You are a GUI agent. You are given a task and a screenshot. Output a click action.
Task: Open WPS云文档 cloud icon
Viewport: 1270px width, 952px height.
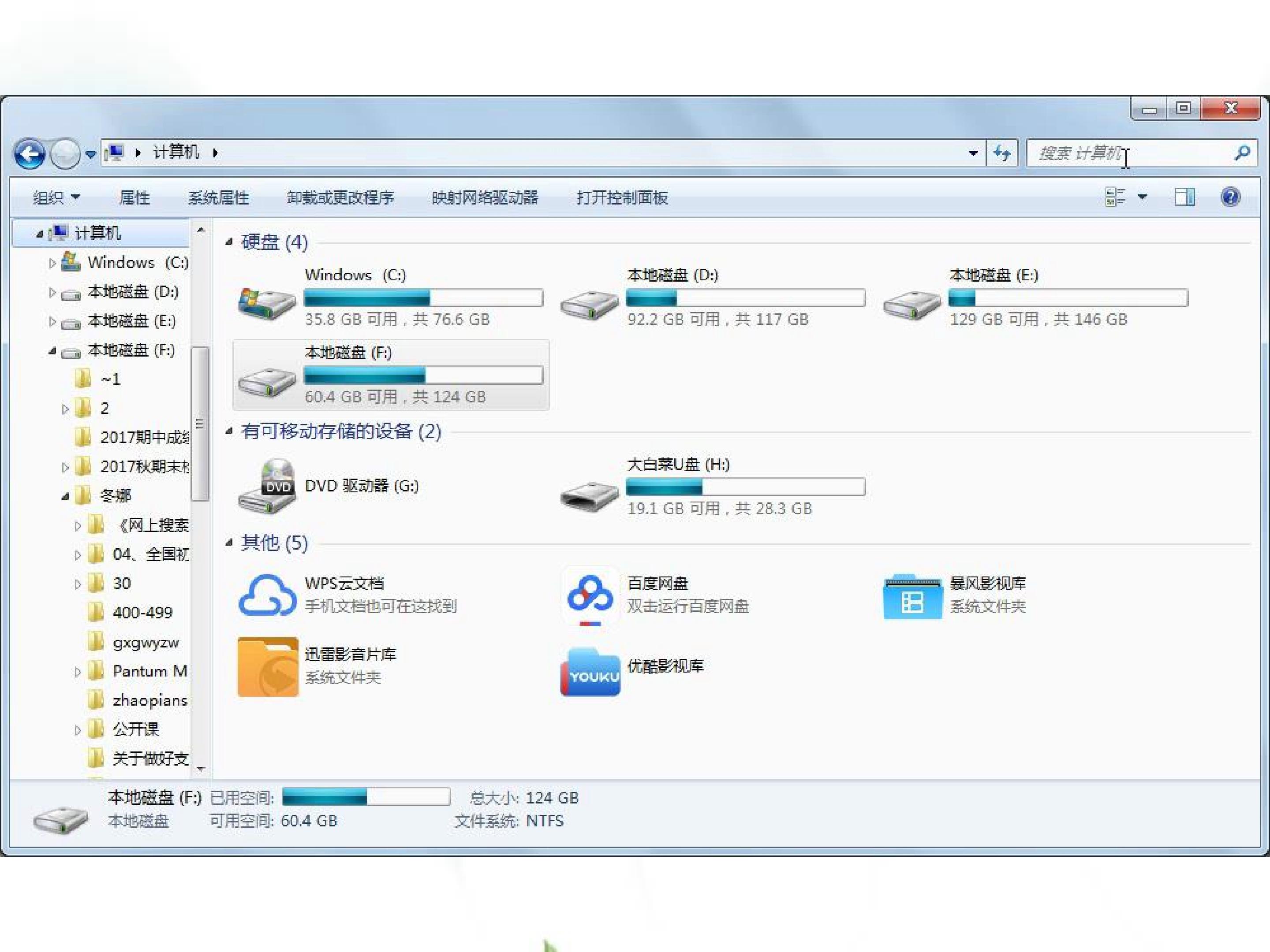pyautogui.click(x=268, y=595)
